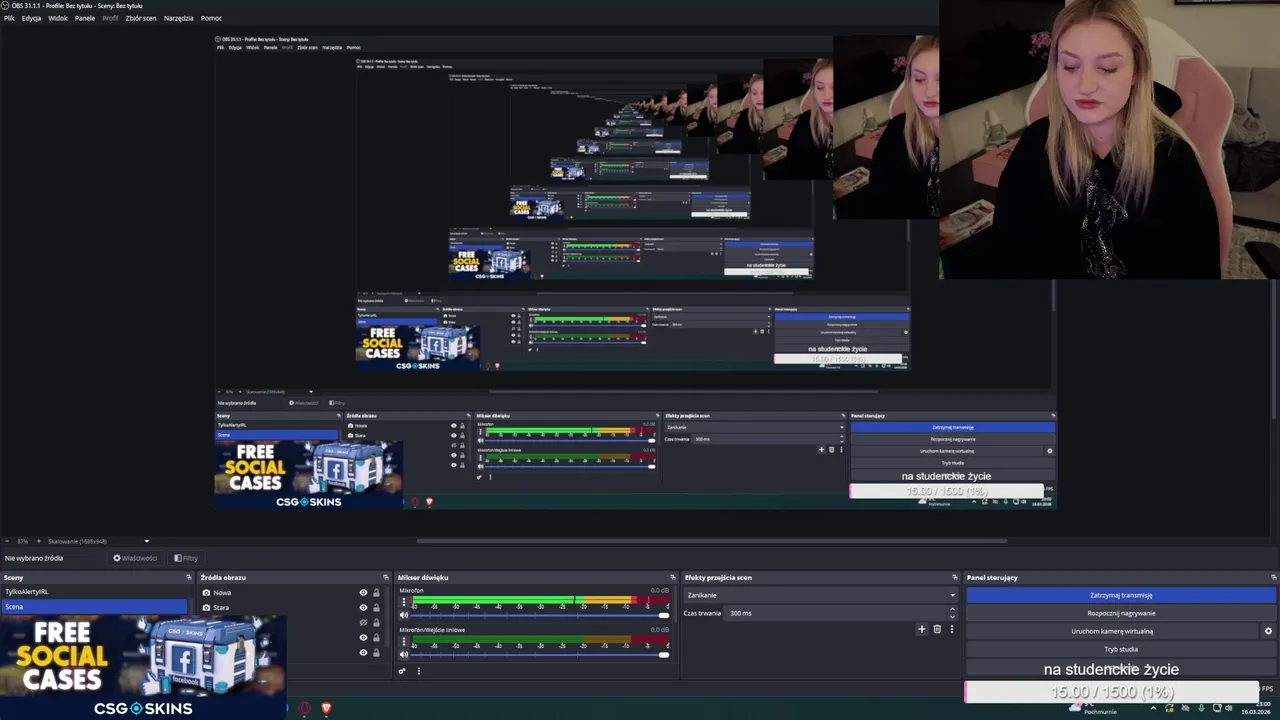Toggle the lock on Stara source
The height and width of the screenshot is (720, 1280).
[376, 607]
